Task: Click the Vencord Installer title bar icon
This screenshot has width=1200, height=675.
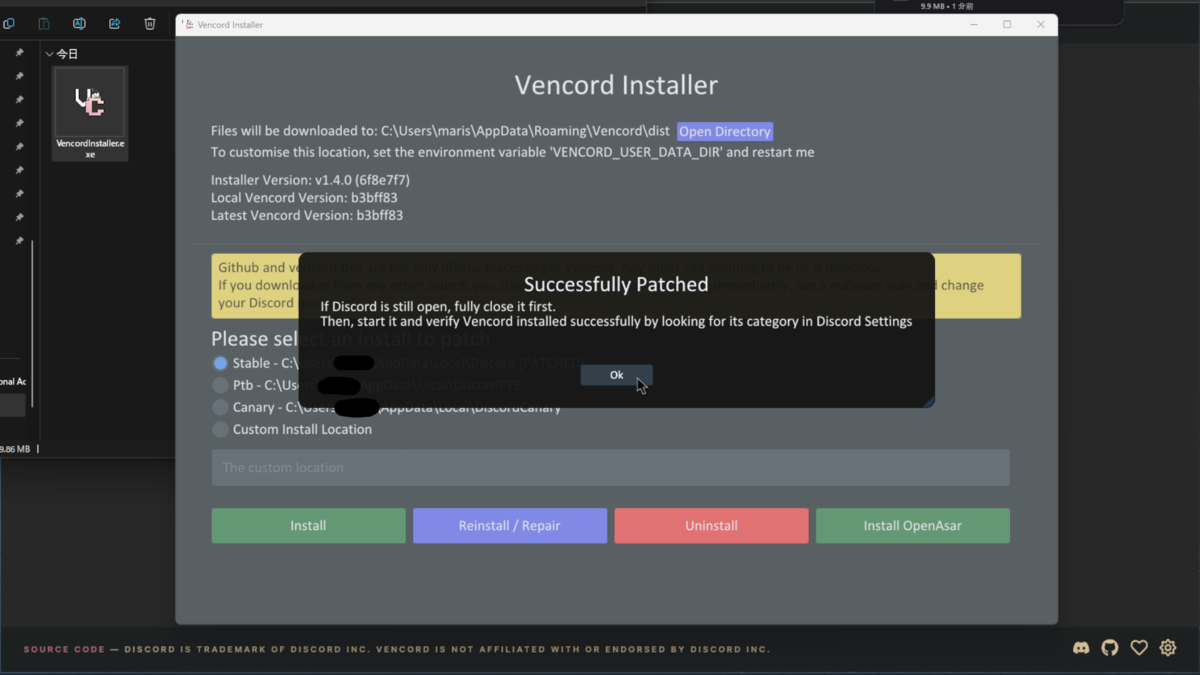Action: click(189, 24)
